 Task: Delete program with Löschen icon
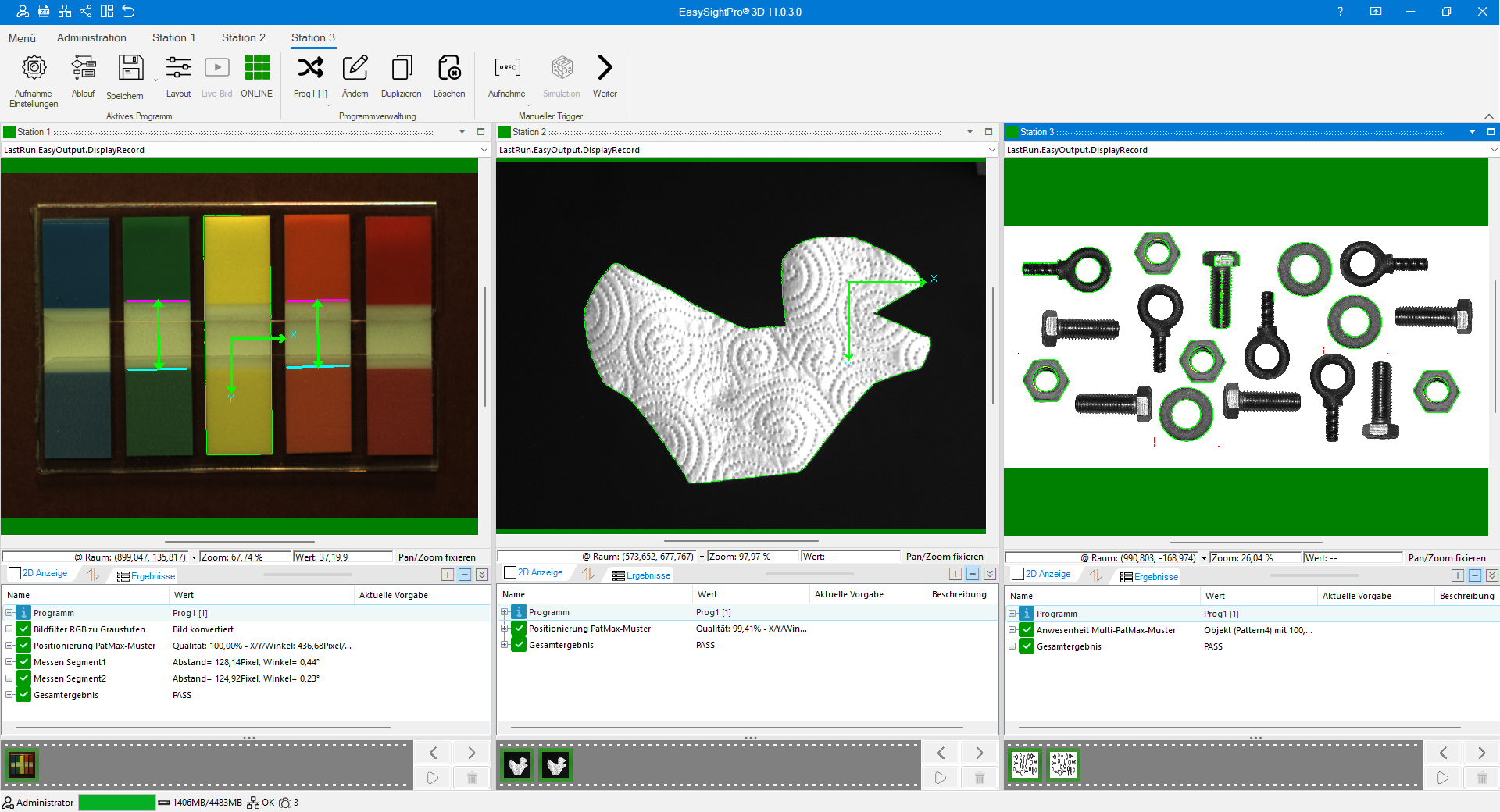tap(449, 68)
